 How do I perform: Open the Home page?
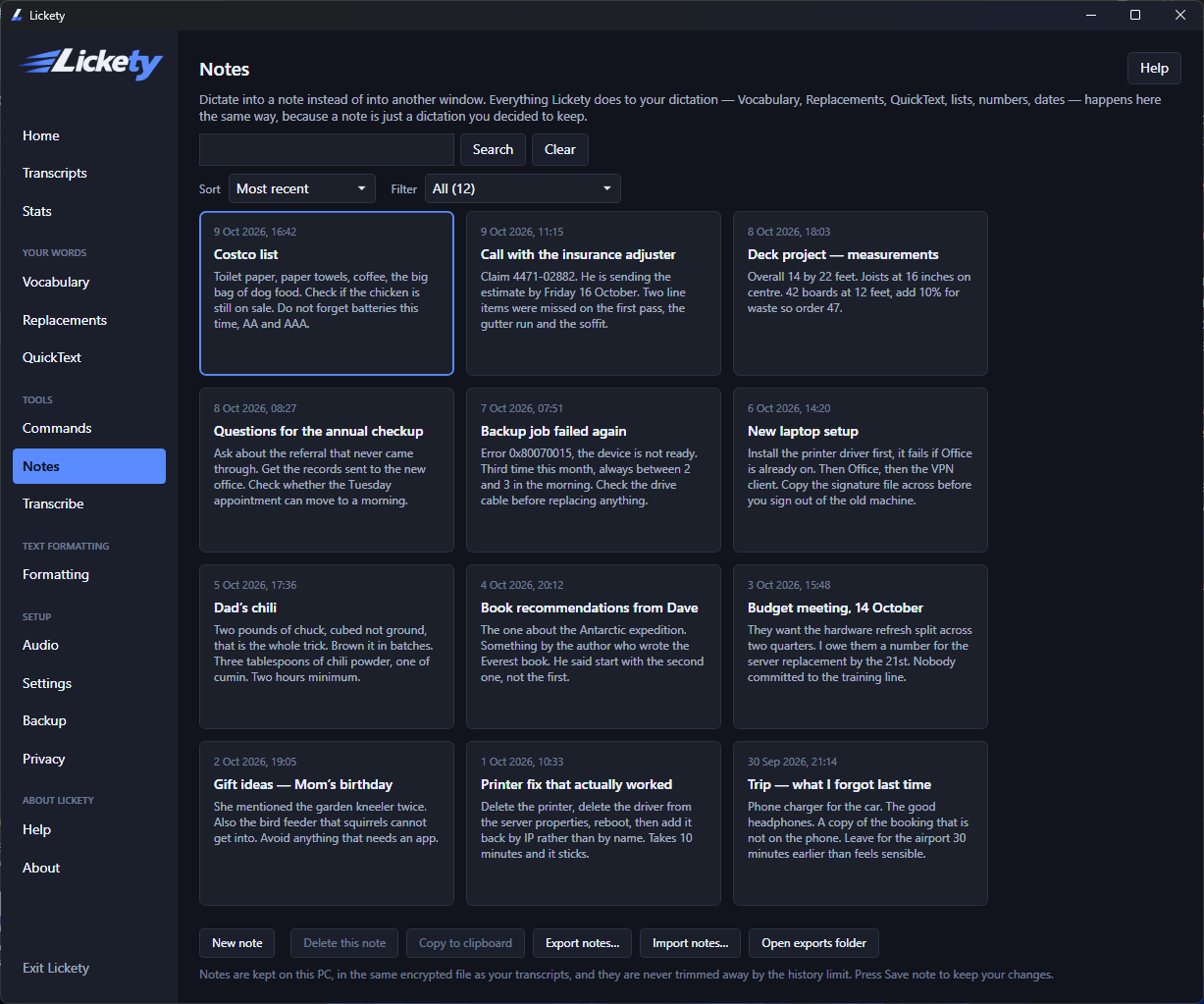point(89,135)
